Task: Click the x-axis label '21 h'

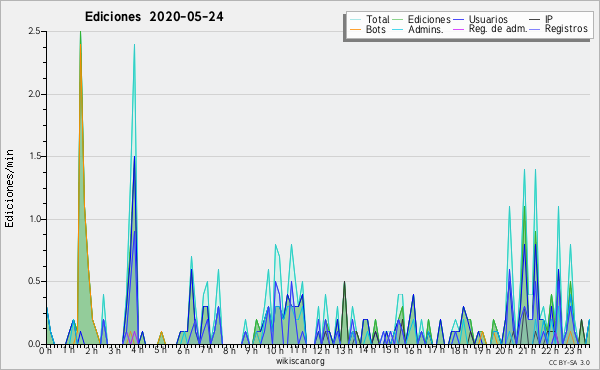Action: coord(527,351)
